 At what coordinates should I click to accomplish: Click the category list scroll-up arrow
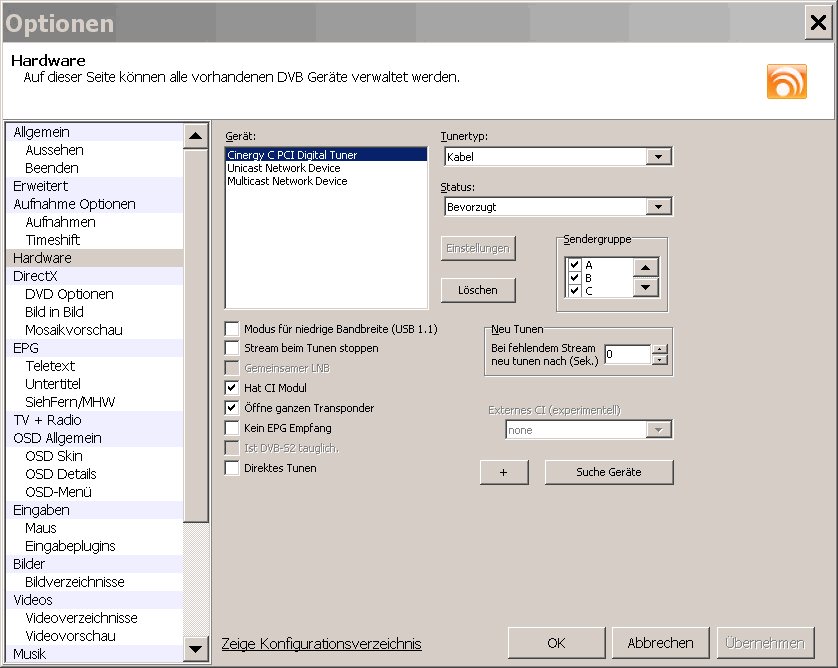(x=196, y=134)
